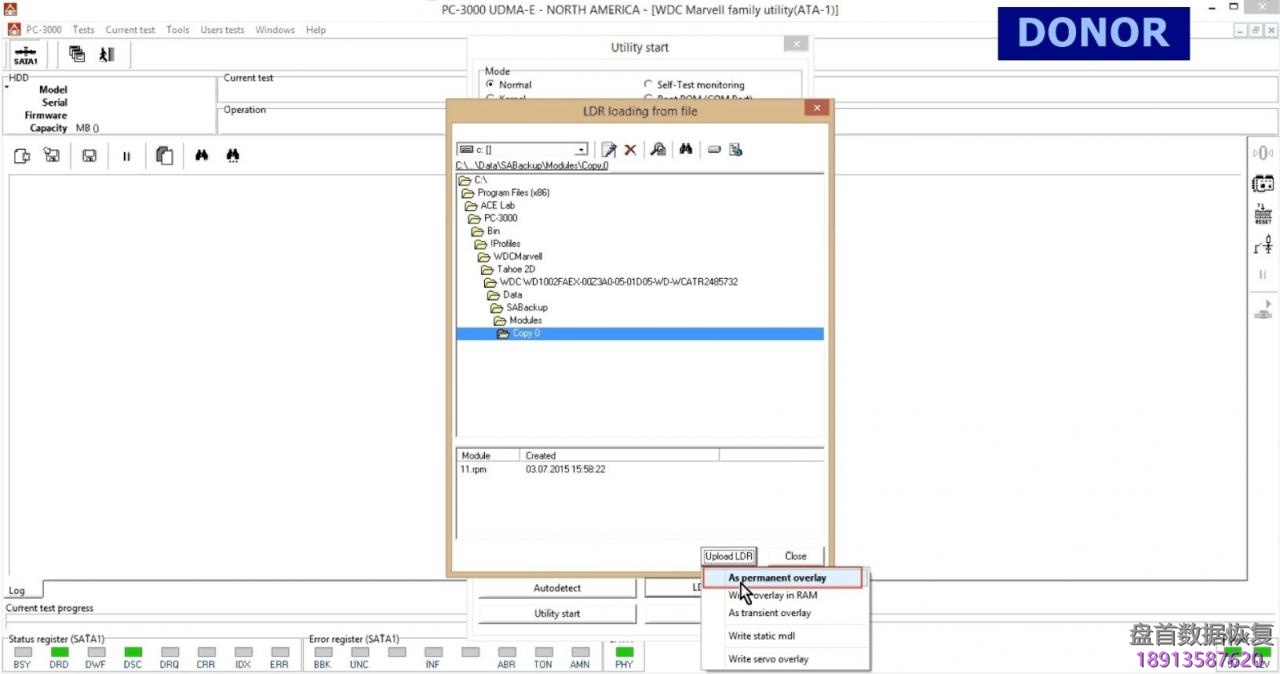Screen dimensions: 1280x674
Task: Click the binoculars search icon in LDR dialog
Action: 686,150
